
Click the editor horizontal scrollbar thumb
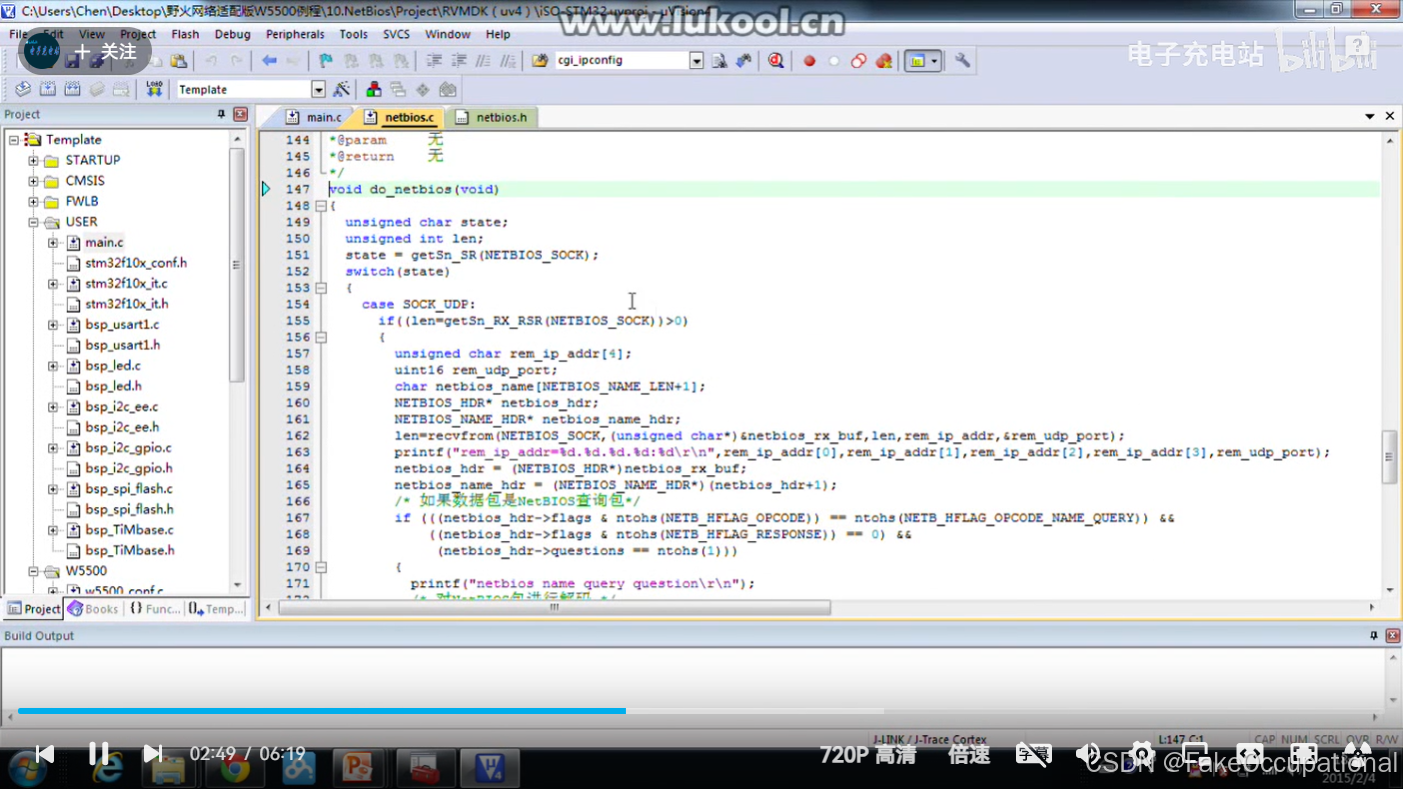click(554, 607)
